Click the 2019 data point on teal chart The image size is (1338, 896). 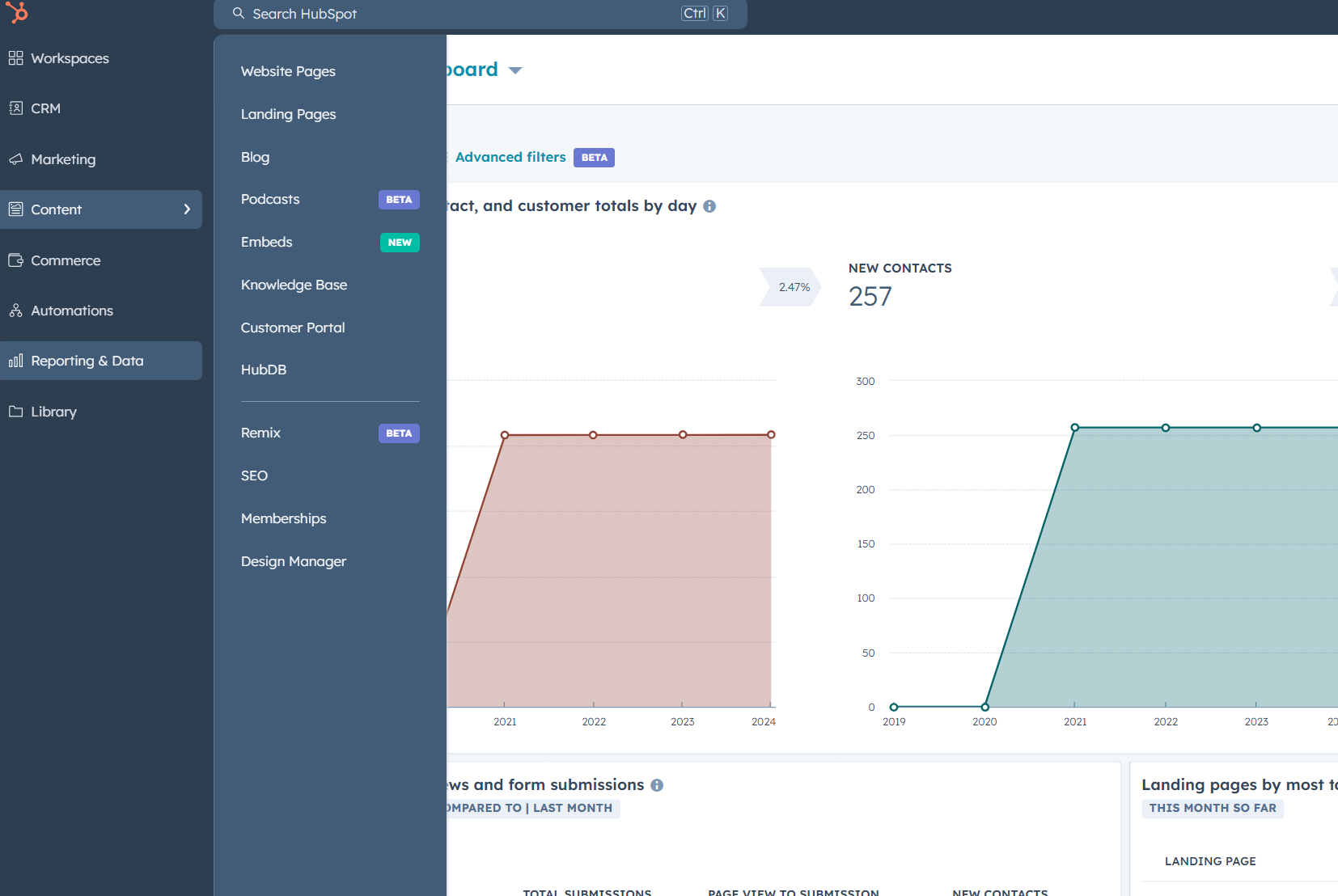click(894, 707)
